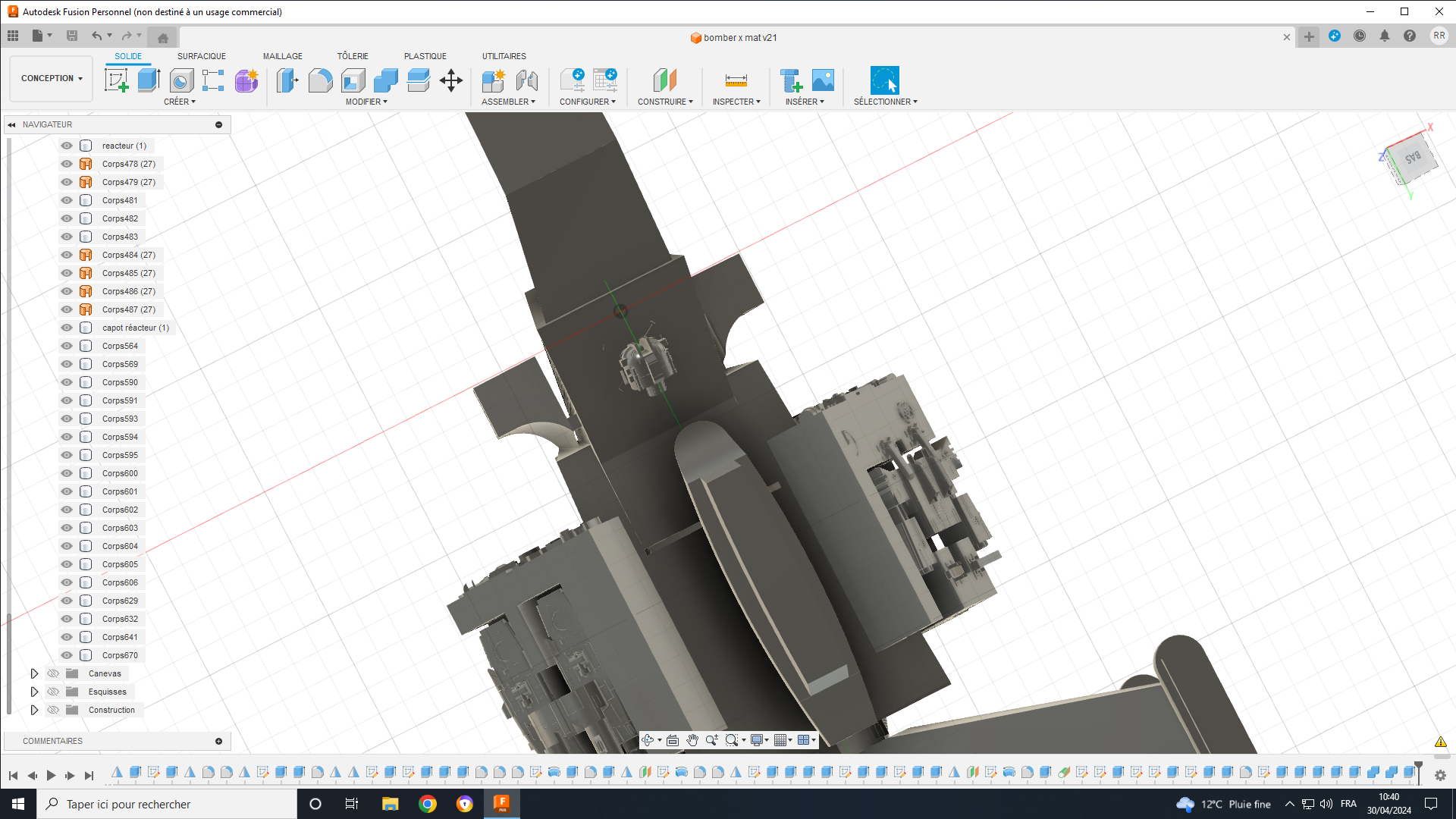
Task: Toggle visibility of capot réacteur component
Action: [67, 328]
